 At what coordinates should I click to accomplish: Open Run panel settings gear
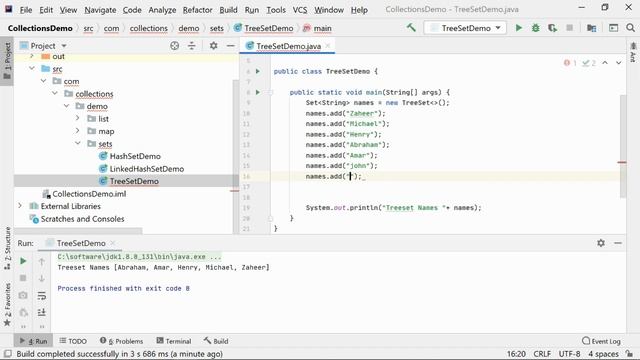tap(601, 243)
